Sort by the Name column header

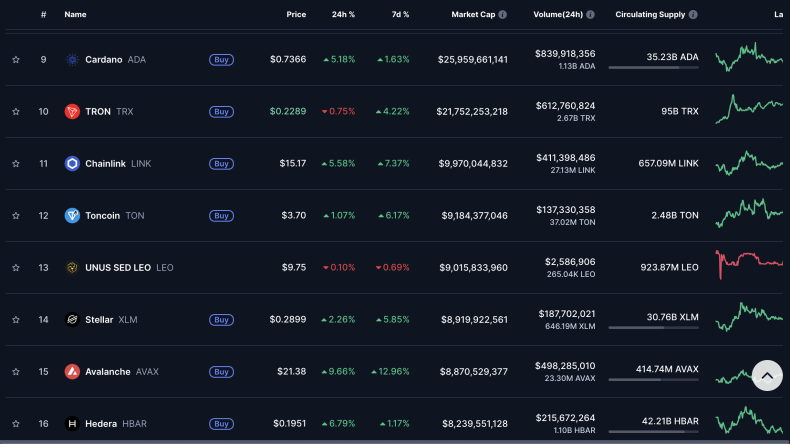(75, 15)
